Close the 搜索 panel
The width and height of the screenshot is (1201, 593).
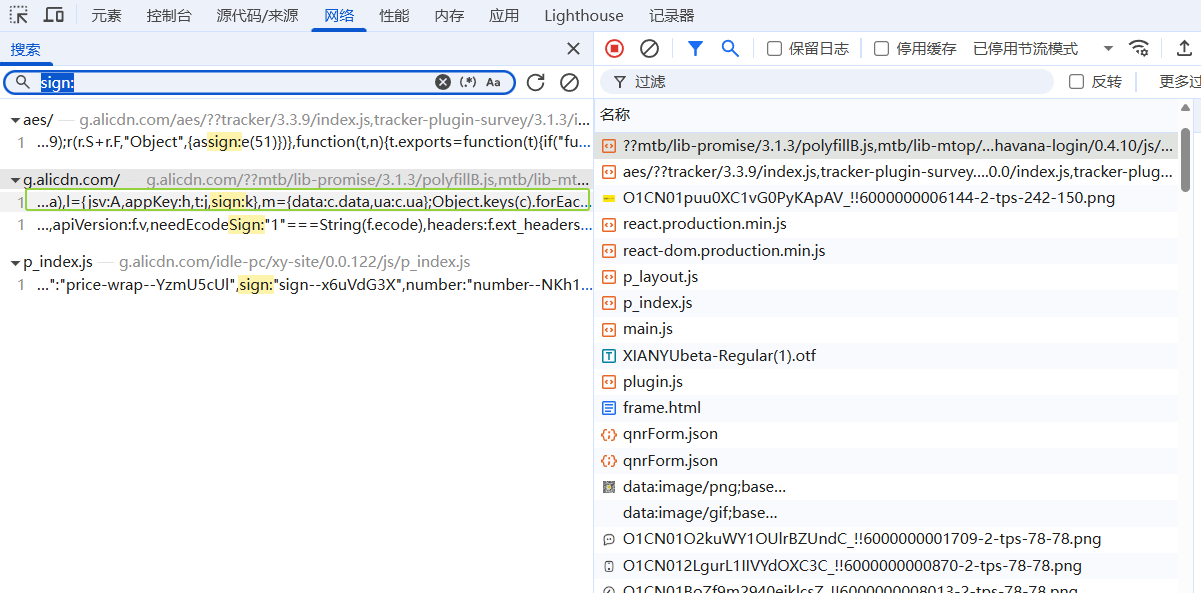coord(573,48)
